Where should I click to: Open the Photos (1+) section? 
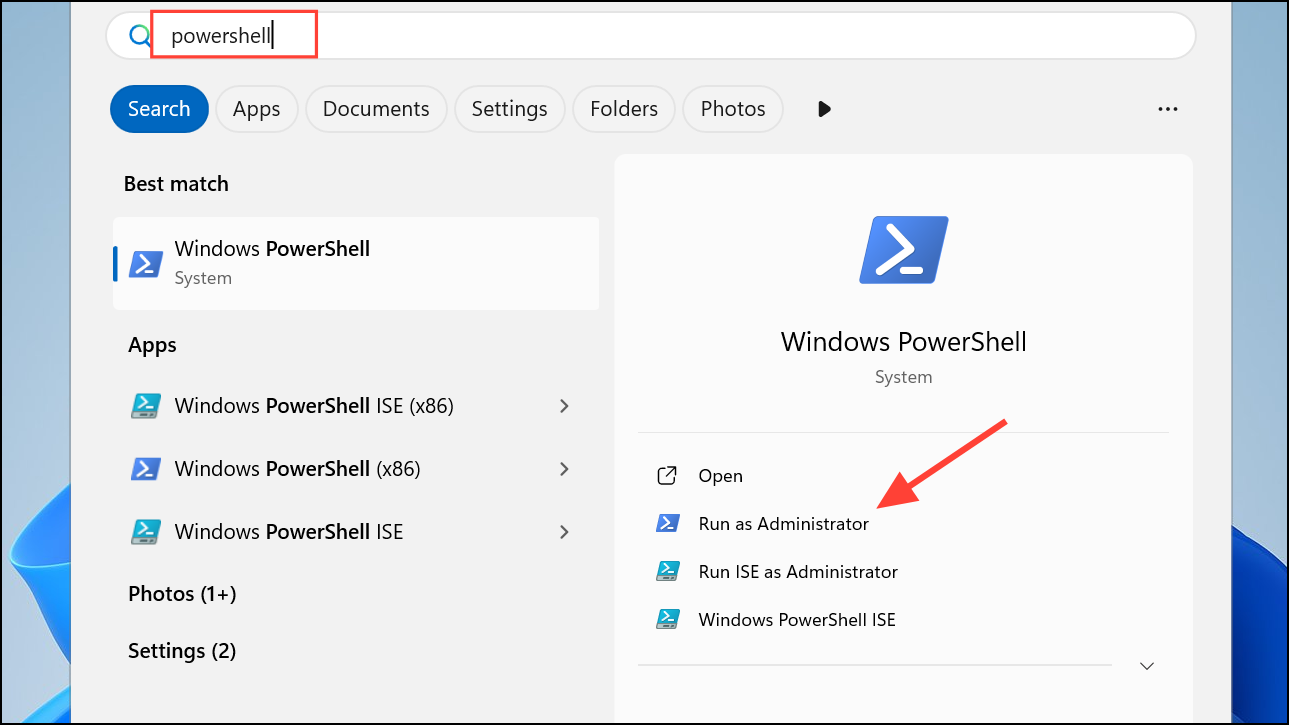[182, 594]
